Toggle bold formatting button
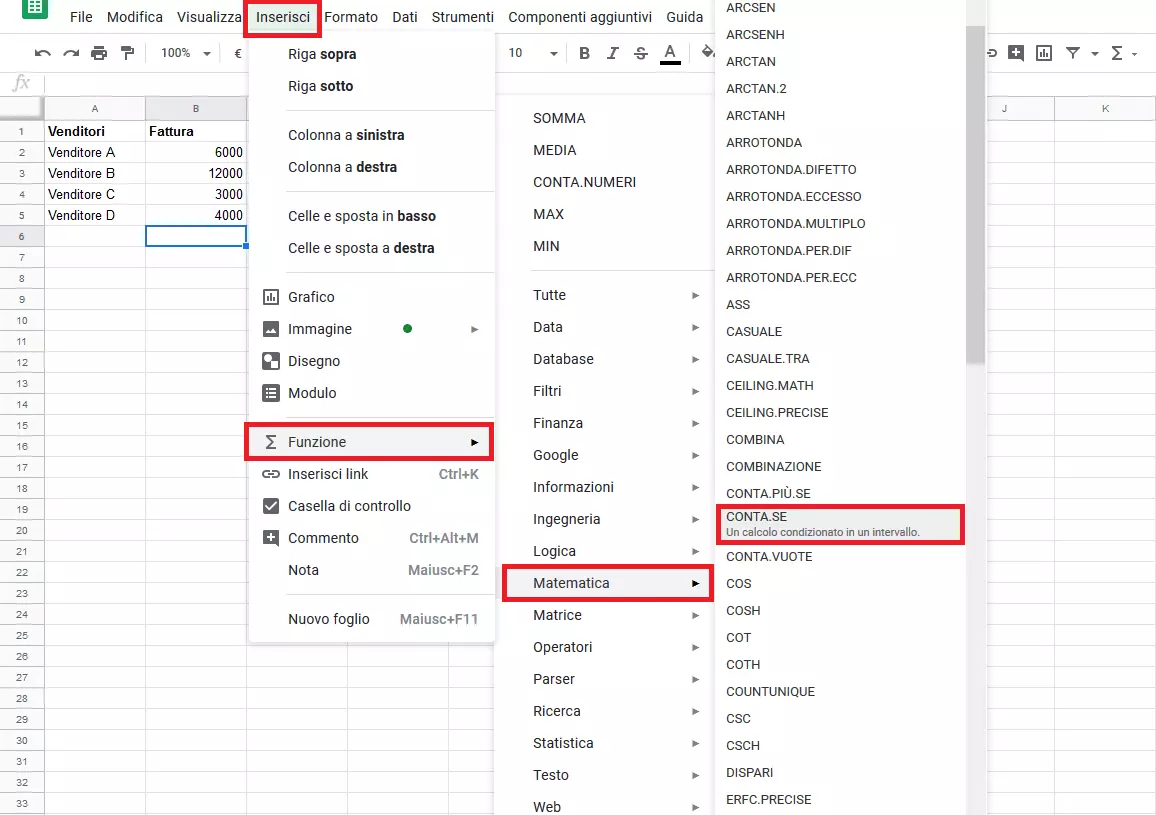 585,53
